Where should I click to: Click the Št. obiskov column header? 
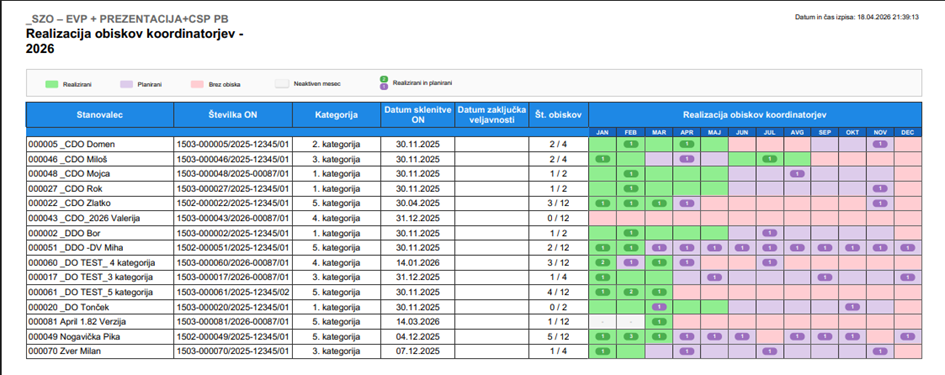[x=559, y=115]
